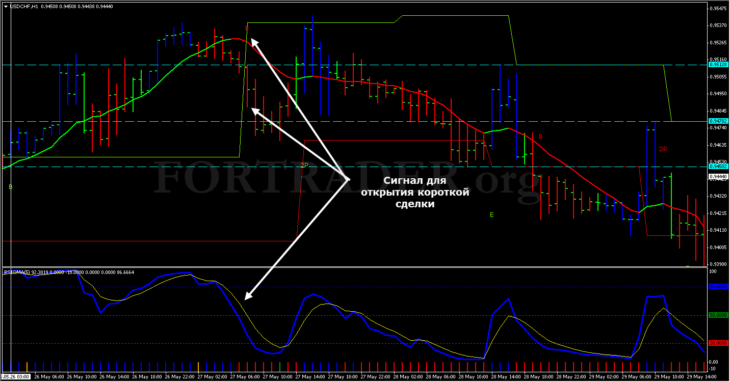Click the lowest cyan level price tag
This screenshot has width=730, height=382.
click(718, 166)
